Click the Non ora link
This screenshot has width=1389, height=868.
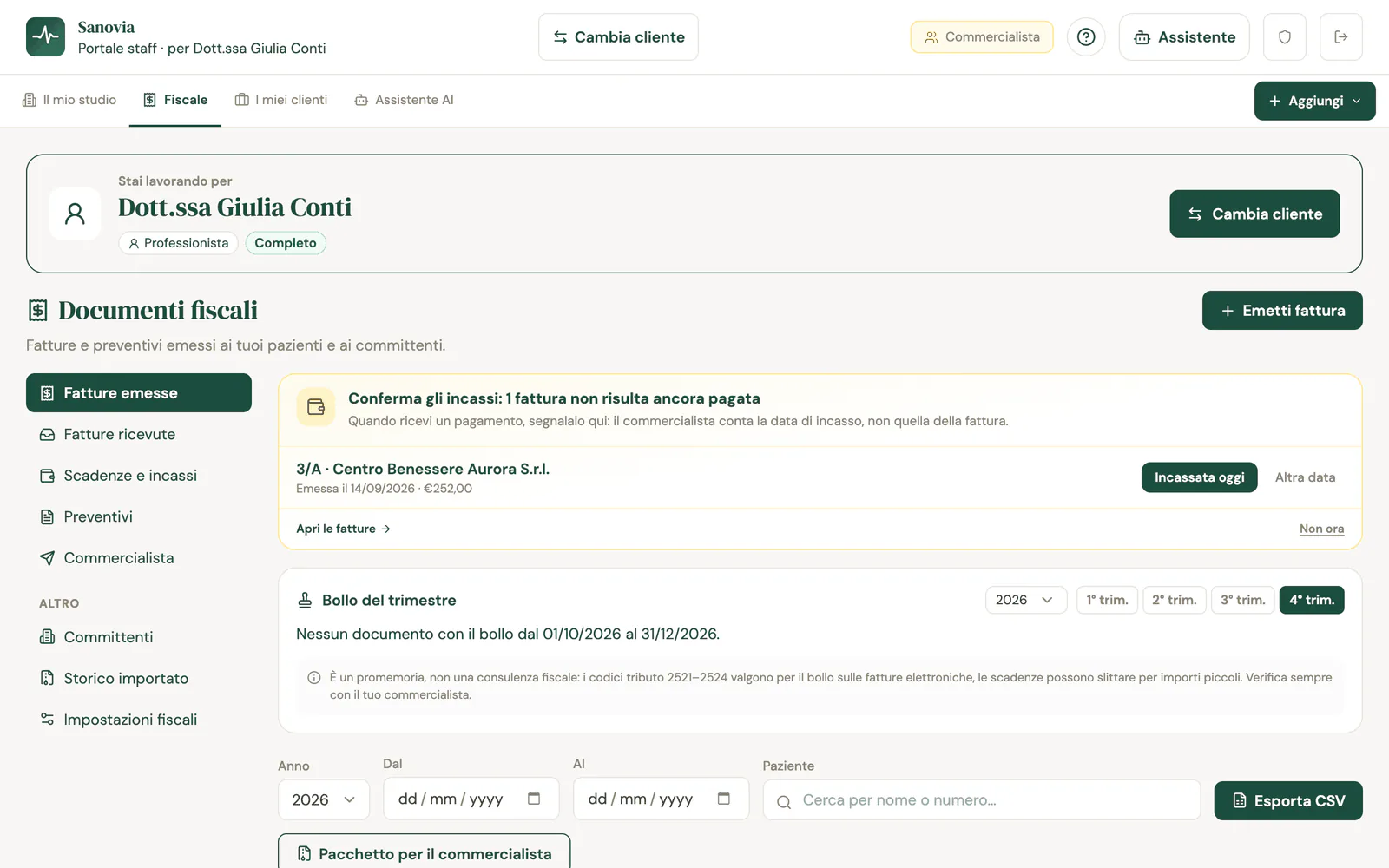pyautogui.click(x=1321, y=529)
